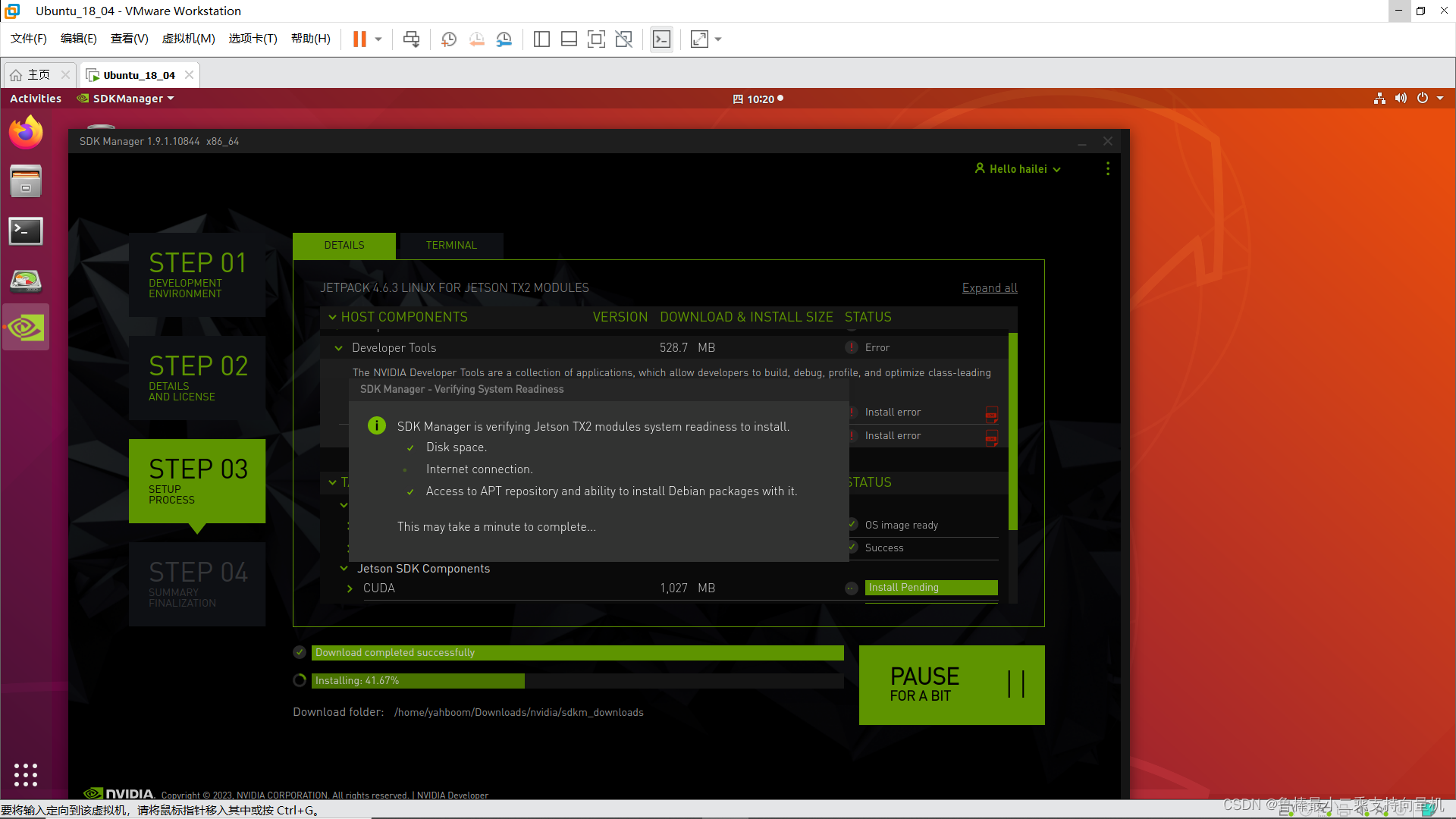Send Ctrl+Alt+Del to the virtual machine
The height and width of the screenshot is (819, 1456).
click(x=411, y=39)
